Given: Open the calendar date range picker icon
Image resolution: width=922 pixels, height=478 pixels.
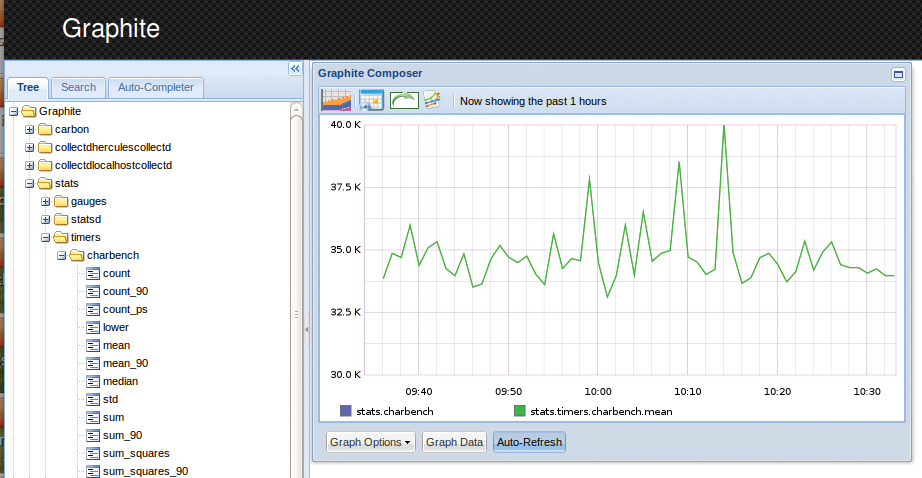Looking at the screenshot, I should [371, 100].
